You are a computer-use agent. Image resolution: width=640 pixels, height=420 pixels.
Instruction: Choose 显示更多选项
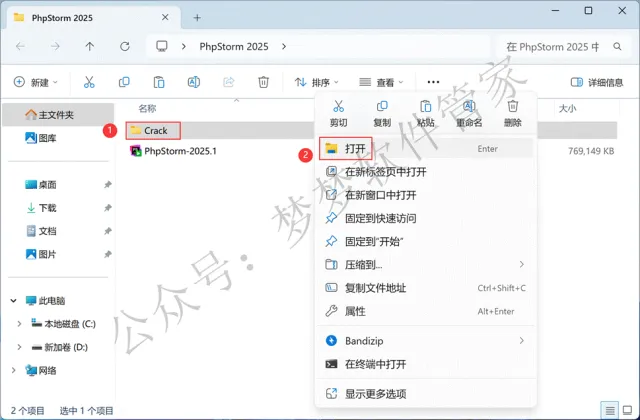[x=425, y=393]
